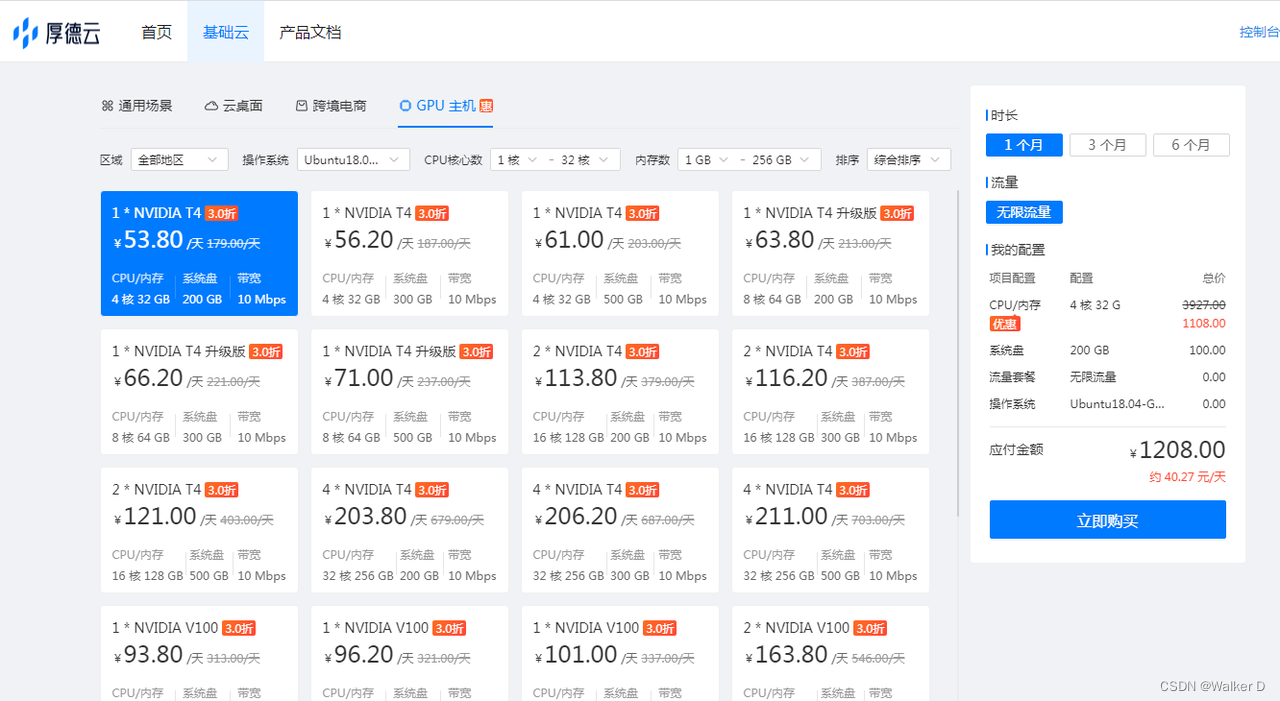The image size is (1280, 701).
Task: Select the 云桌面 cloud icon
Action: 211,106
